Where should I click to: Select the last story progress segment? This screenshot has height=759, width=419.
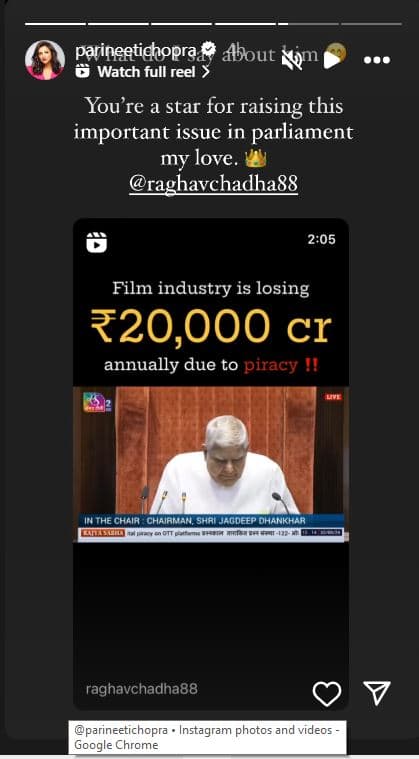pos(371,23)
